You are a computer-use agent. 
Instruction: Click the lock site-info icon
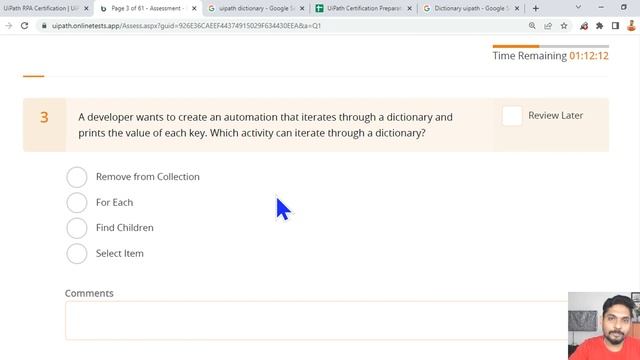click(44, 26)
